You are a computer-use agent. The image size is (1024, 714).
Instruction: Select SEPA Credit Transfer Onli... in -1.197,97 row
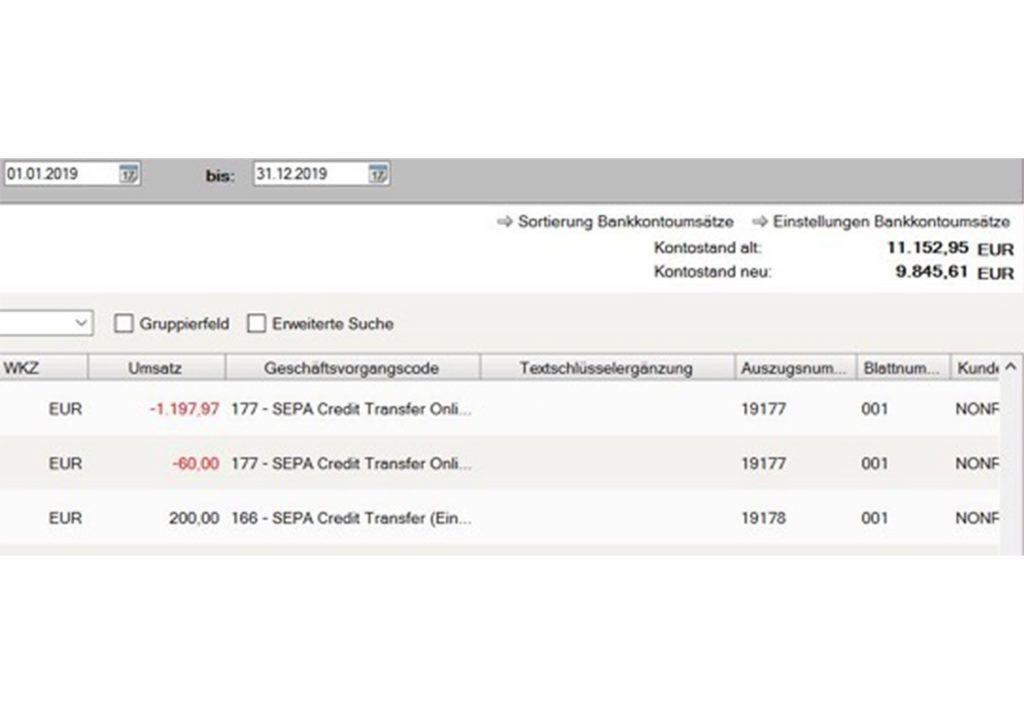click(351, 410)
